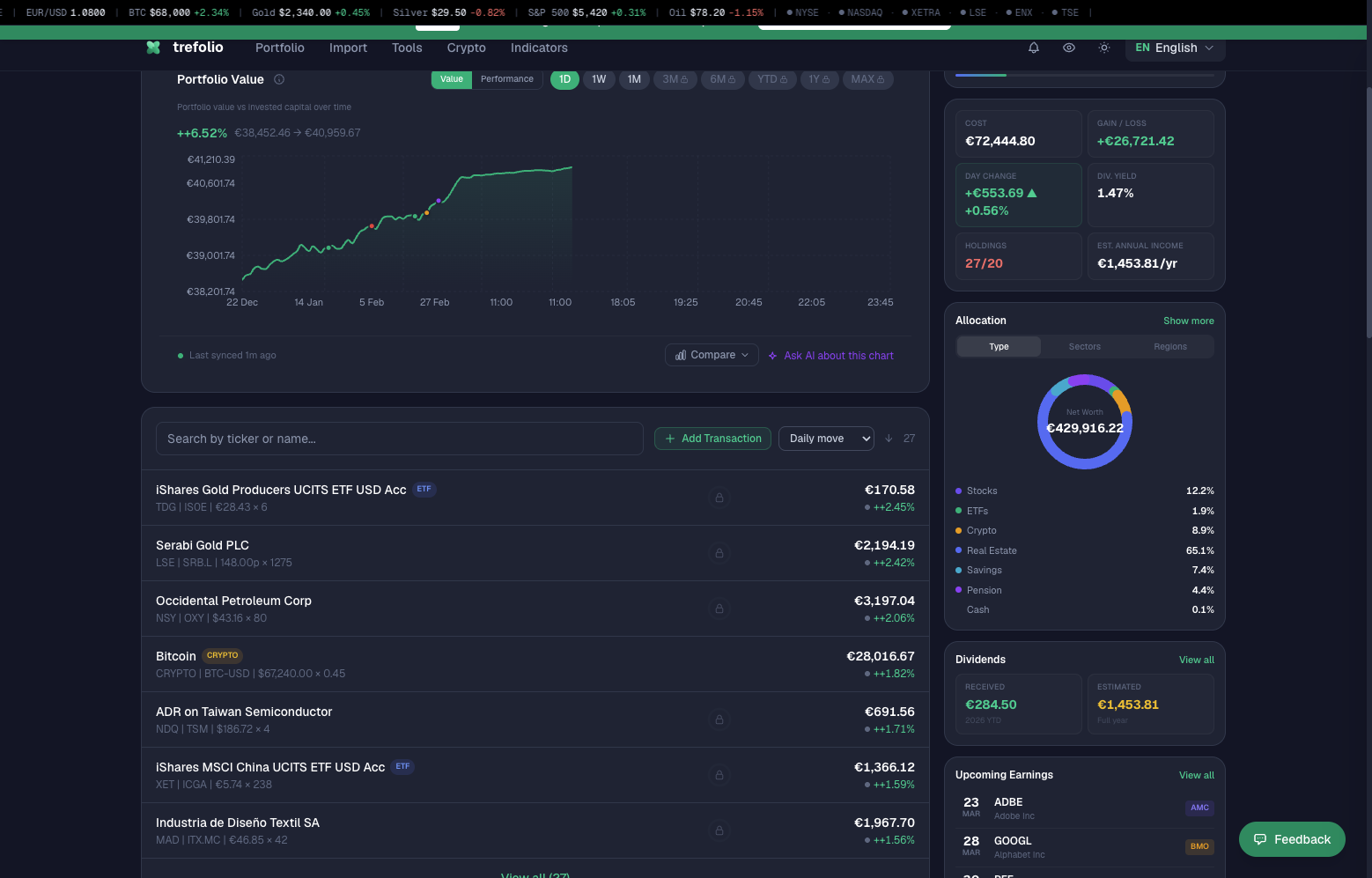Viewport: 1372px width, 878px height.
Task: Click View all in Upcoming Earnings
Action: pyautogui.click(x=1197, y=775)
